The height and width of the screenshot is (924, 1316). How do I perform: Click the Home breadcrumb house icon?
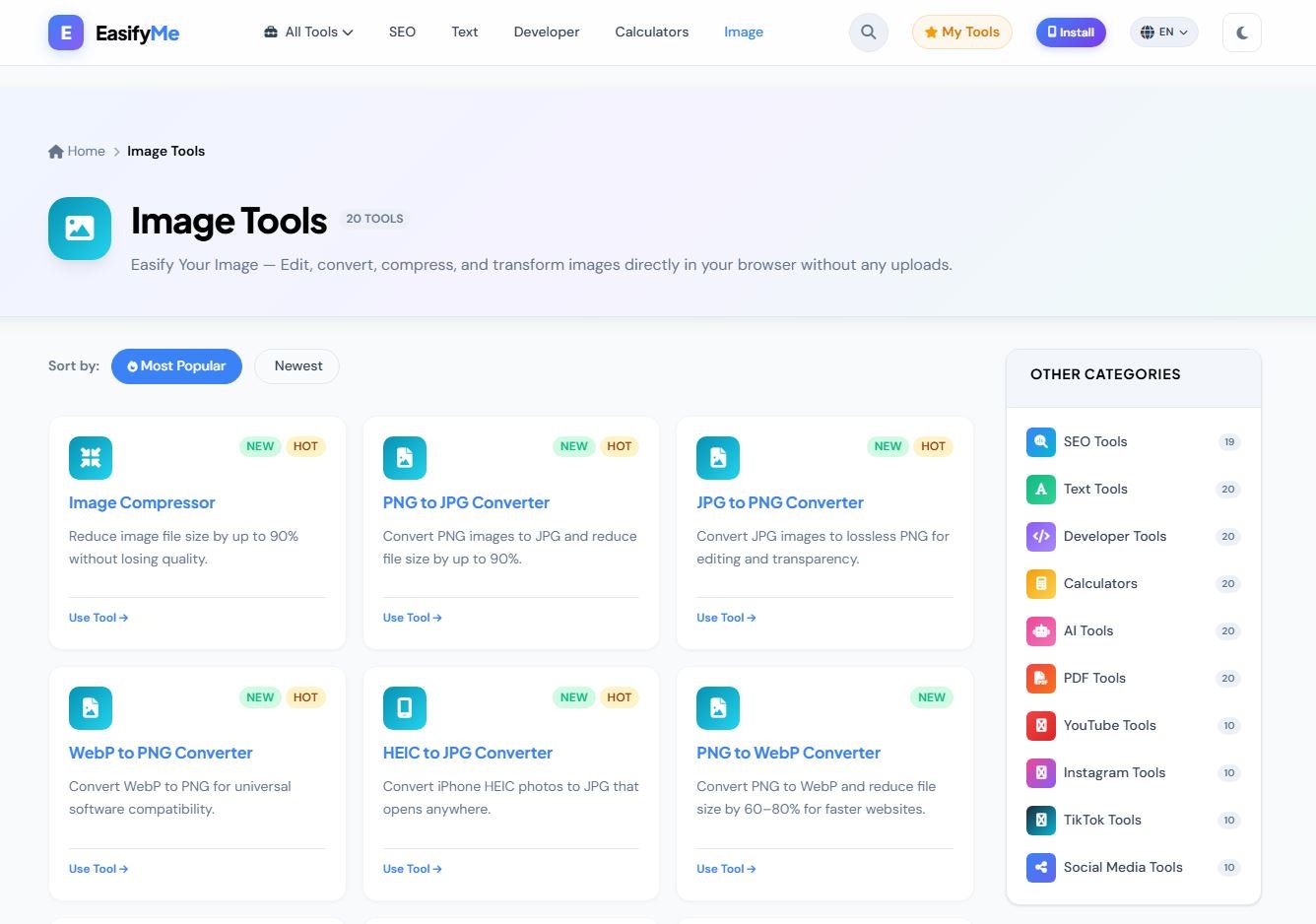(56, 151)
